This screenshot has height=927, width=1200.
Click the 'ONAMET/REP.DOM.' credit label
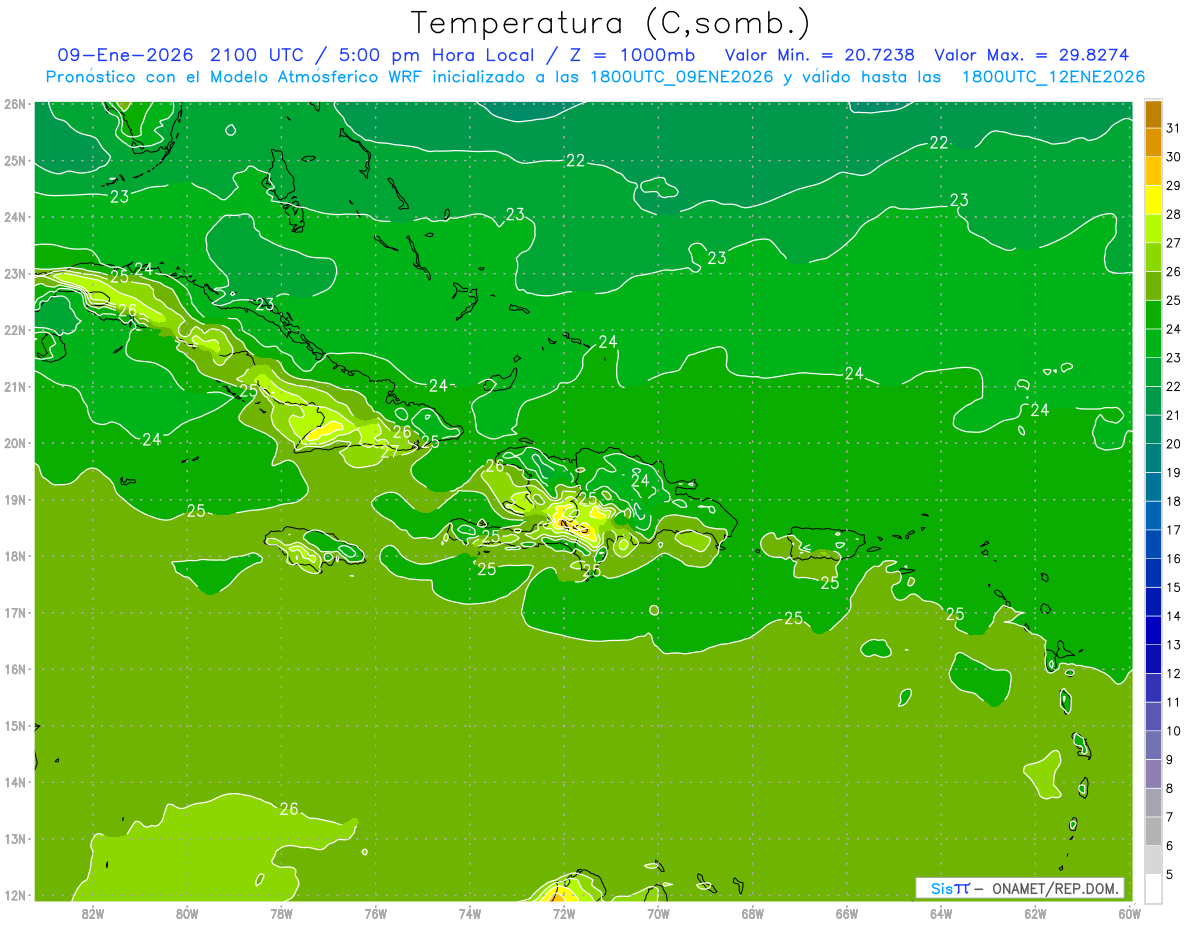(1057, 888)
